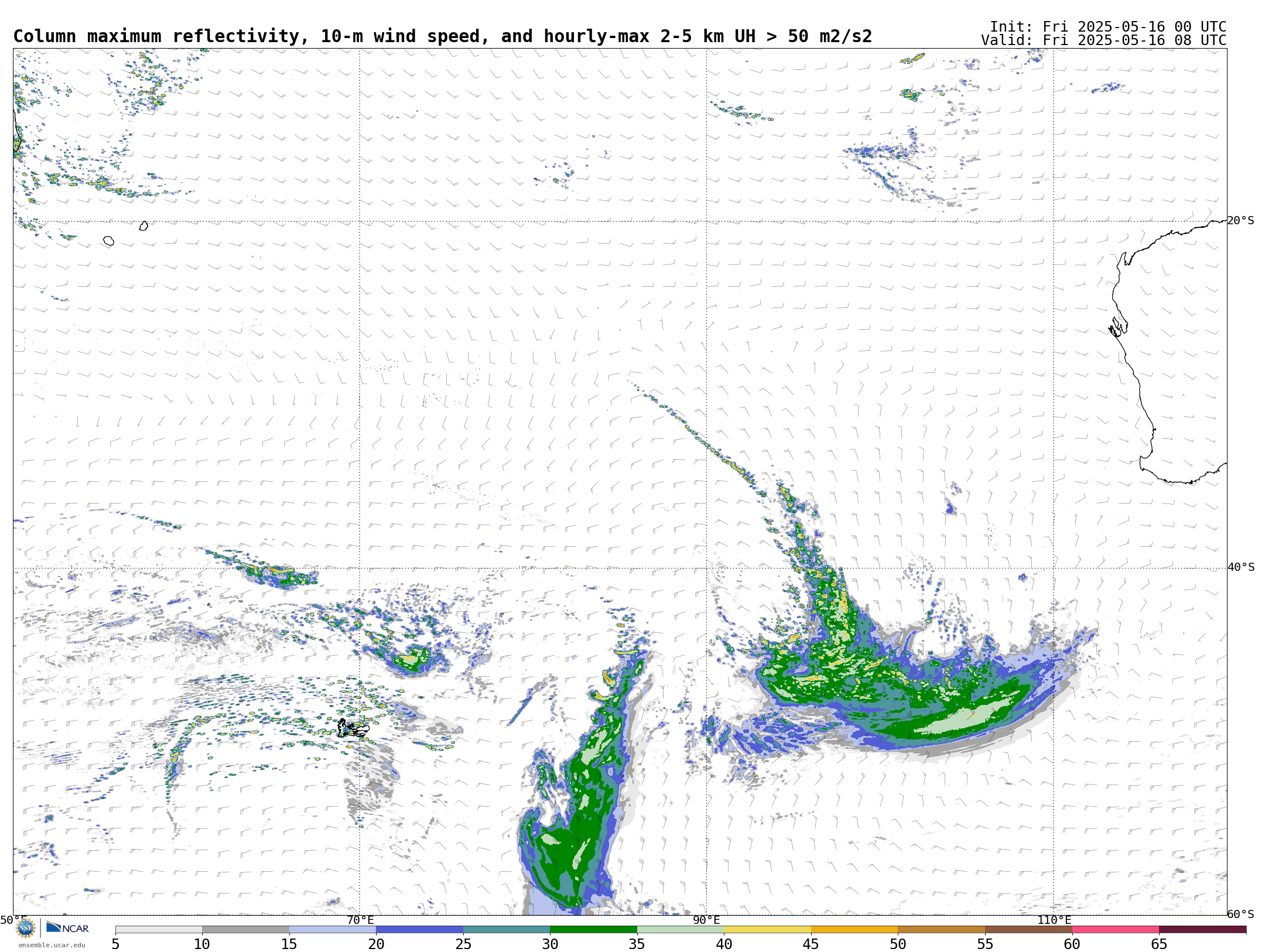1265x952 pixels.
Task: Click the 50°E longitude label
Action: pos(13,920)
